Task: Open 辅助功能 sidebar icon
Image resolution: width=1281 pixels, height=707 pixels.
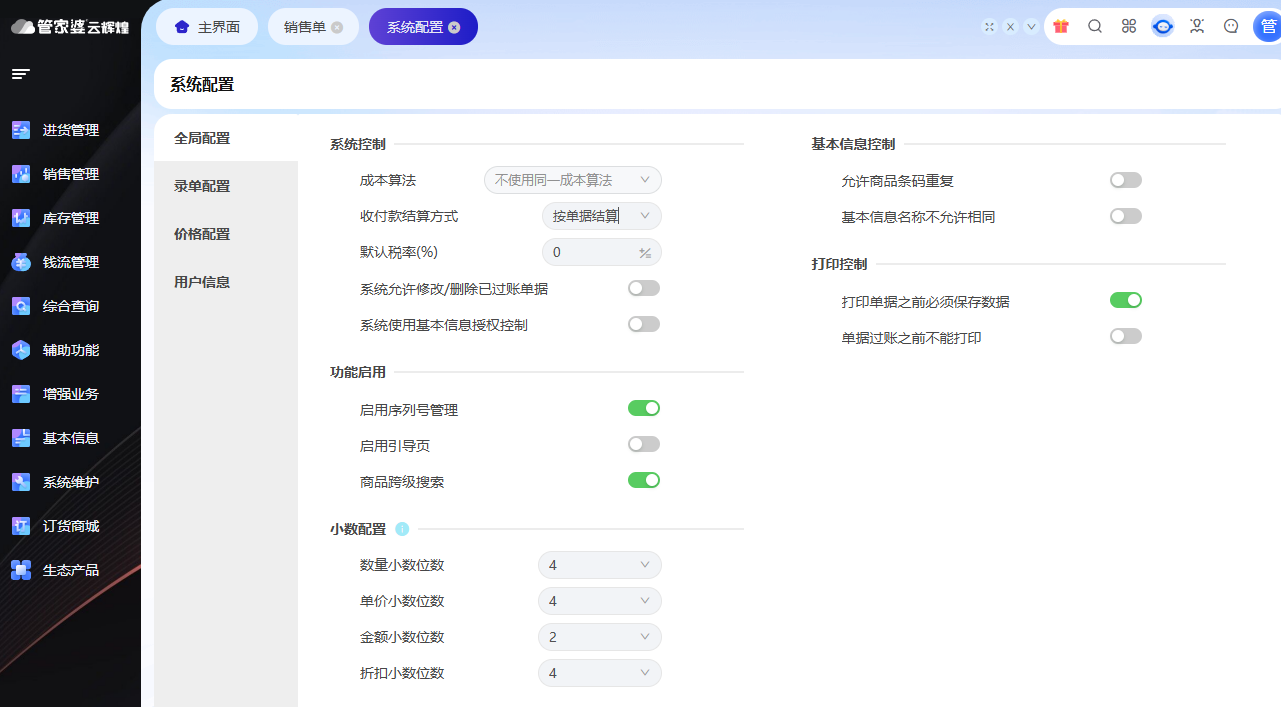Action: click(x=21, y=350)
